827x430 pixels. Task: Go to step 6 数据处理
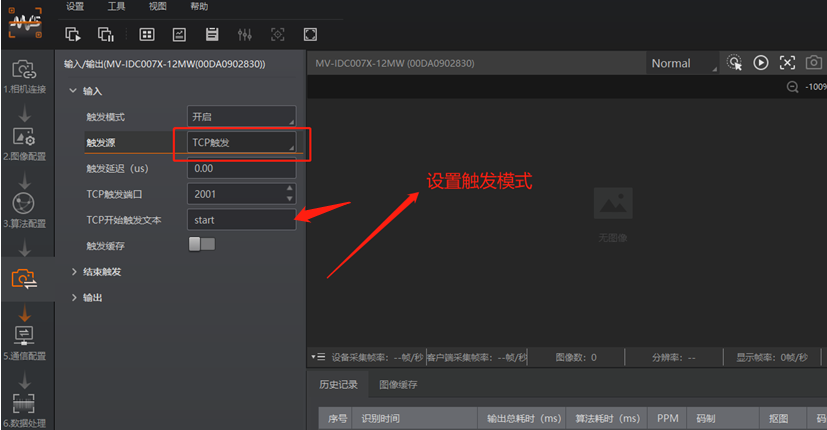(24, 410)
